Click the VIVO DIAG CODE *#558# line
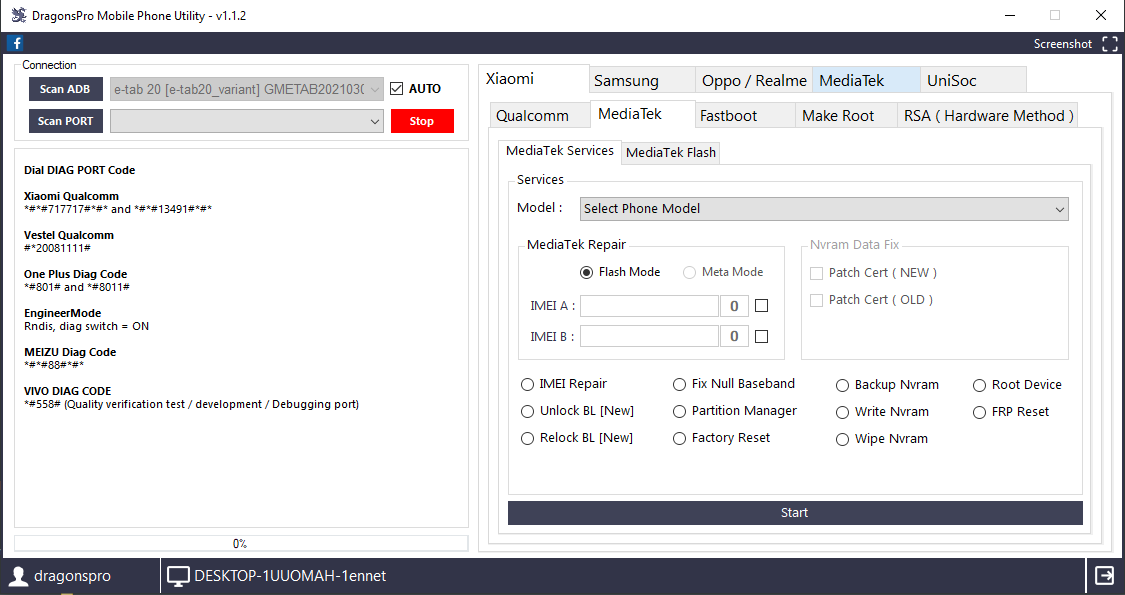This screenshot has width=1125, height=595. [191, 405]
